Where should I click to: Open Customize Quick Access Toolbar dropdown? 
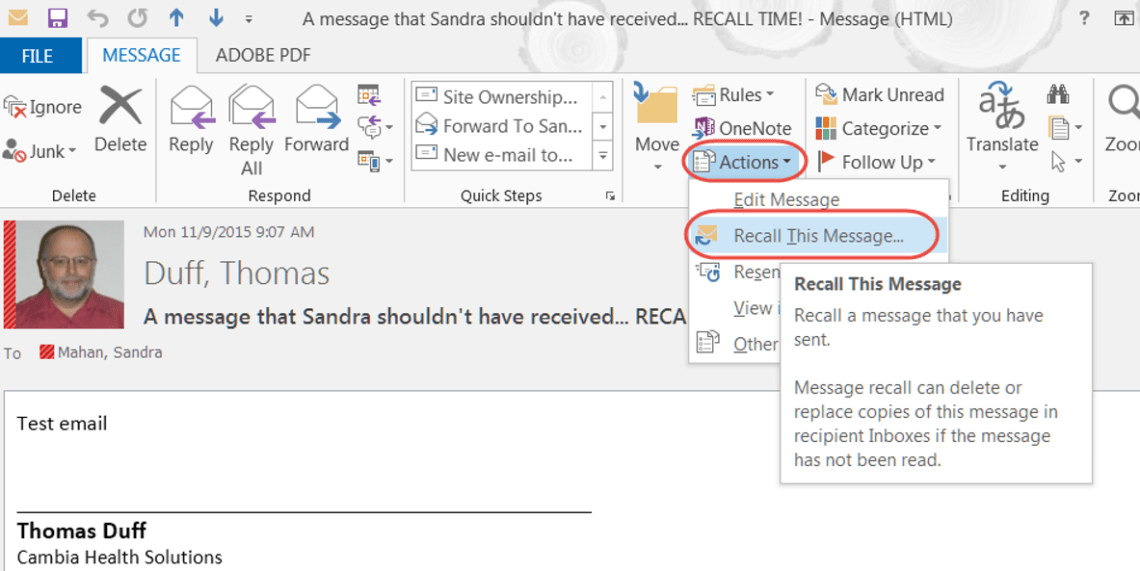249,19
